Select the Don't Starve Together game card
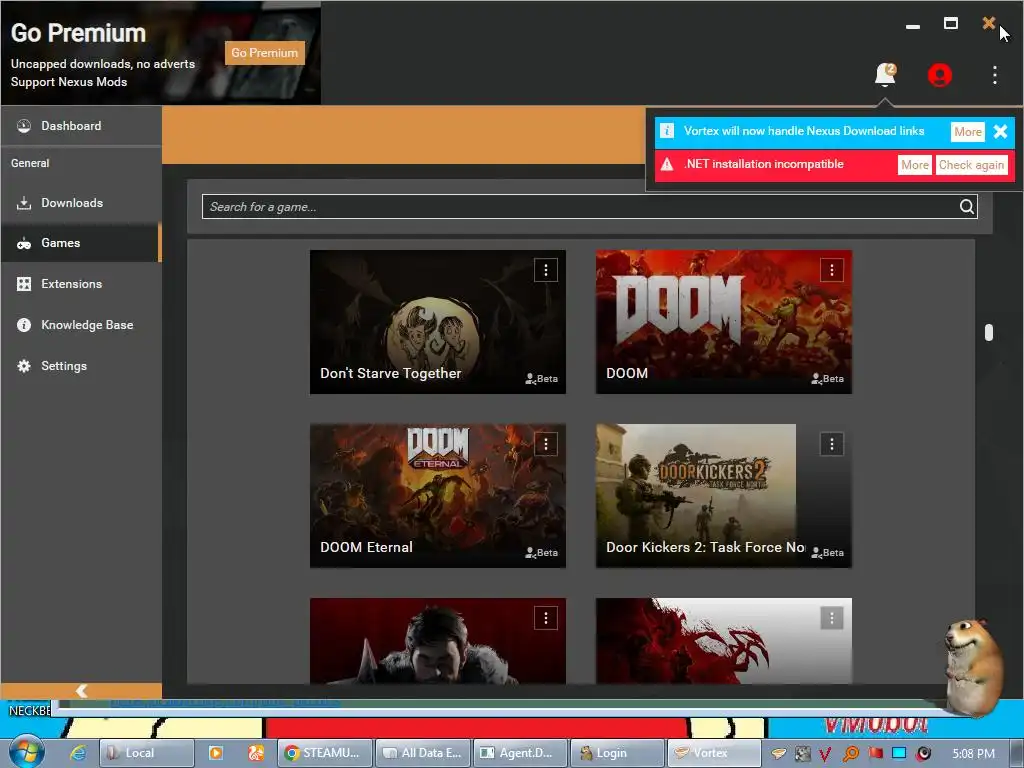This screenshot has height=768, width=1024. (x=438, y=322)
